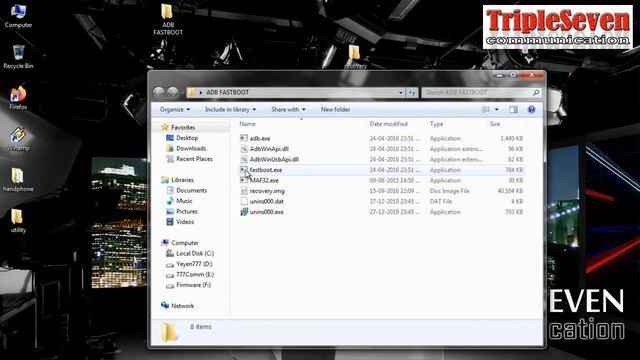Click the New folder button
The width and height of the screenshot is (640, 360).
[x=335, y=109]
